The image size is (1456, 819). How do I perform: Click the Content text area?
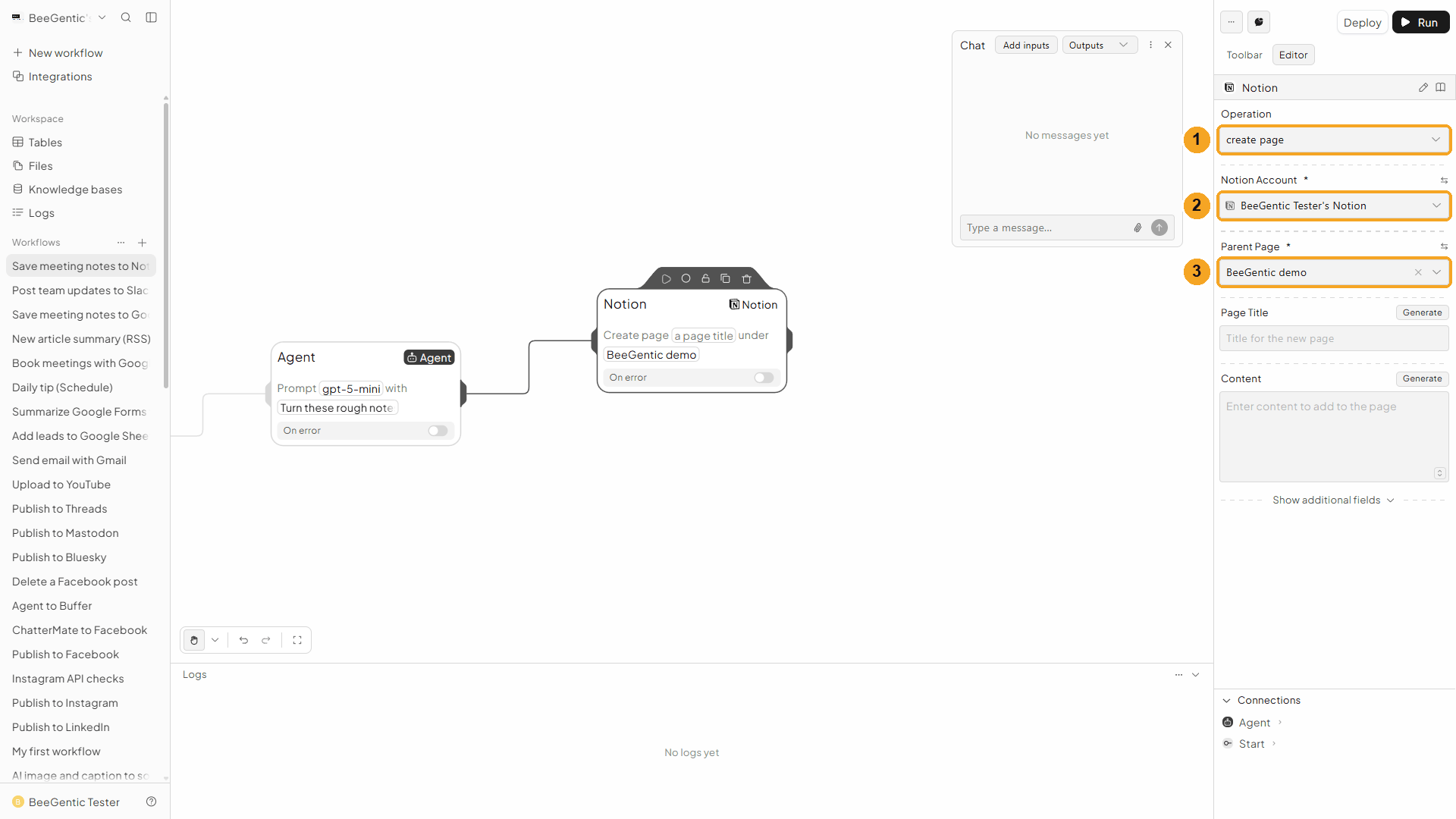click(x=1334, y=437)
